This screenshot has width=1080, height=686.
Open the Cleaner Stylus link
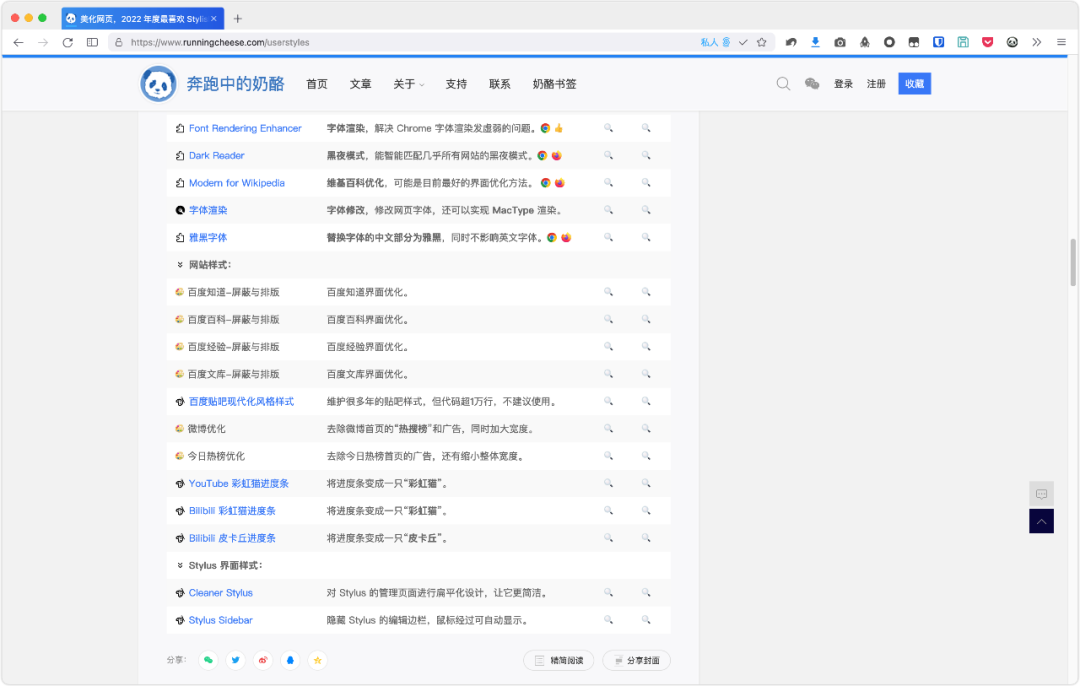pyautogui.click(x=221, y=593)
